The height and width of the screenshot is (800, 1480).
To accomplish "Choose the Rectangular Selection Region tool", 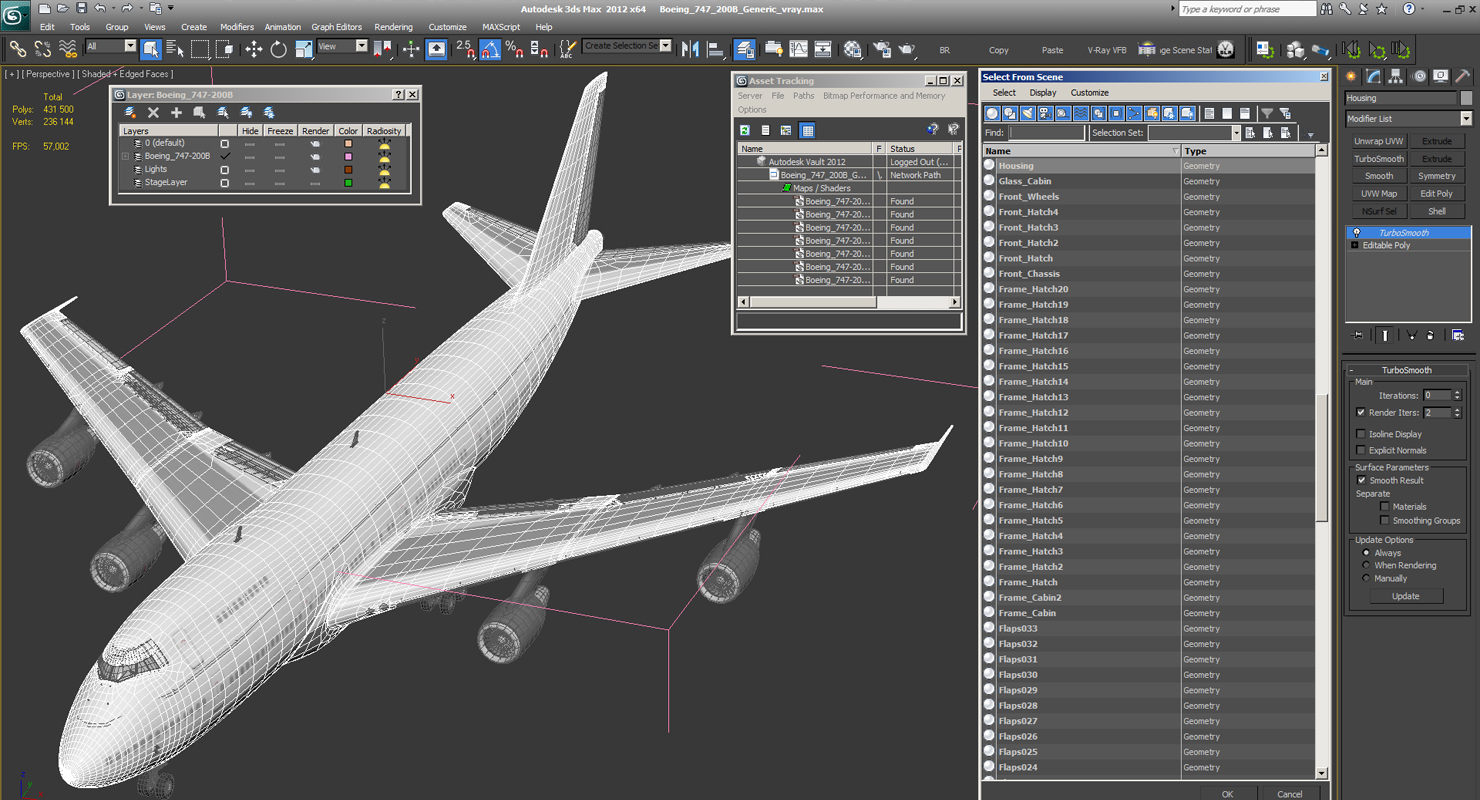I will click(x=200, y=48).
